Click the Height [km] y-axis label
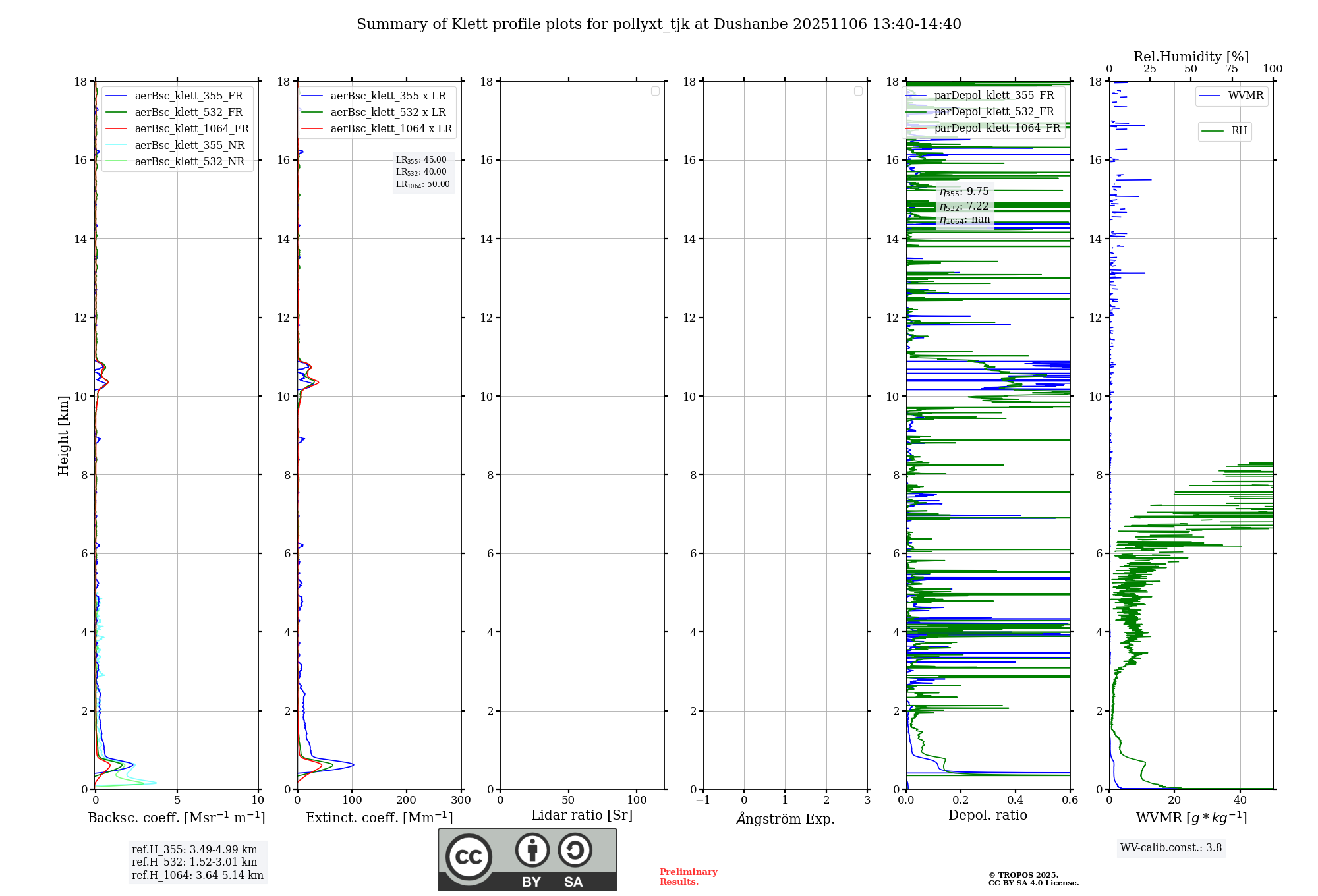 pyautogui.click(x=63, y=435)
